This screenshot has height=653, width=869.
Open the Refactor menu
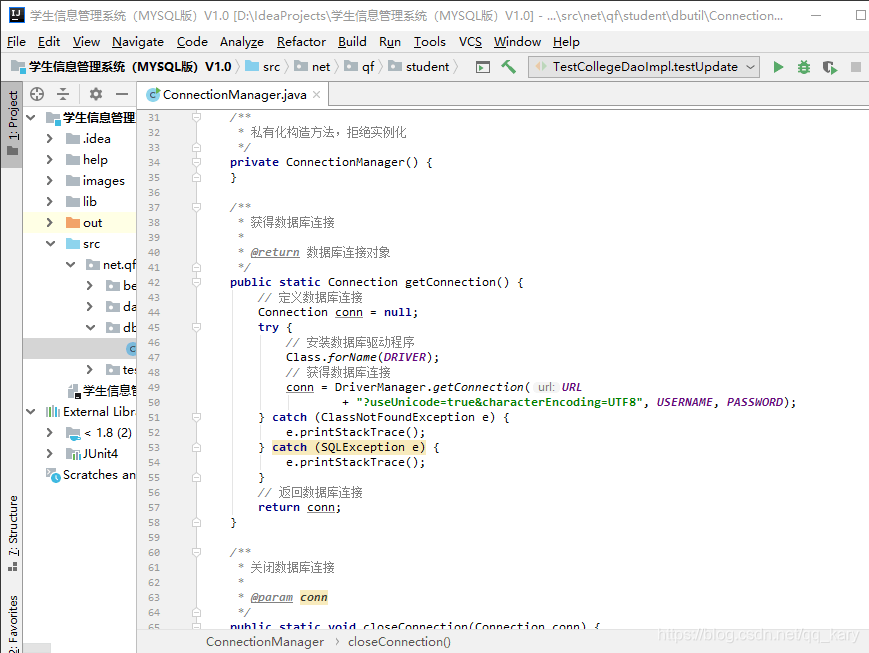tap(301, 42)
